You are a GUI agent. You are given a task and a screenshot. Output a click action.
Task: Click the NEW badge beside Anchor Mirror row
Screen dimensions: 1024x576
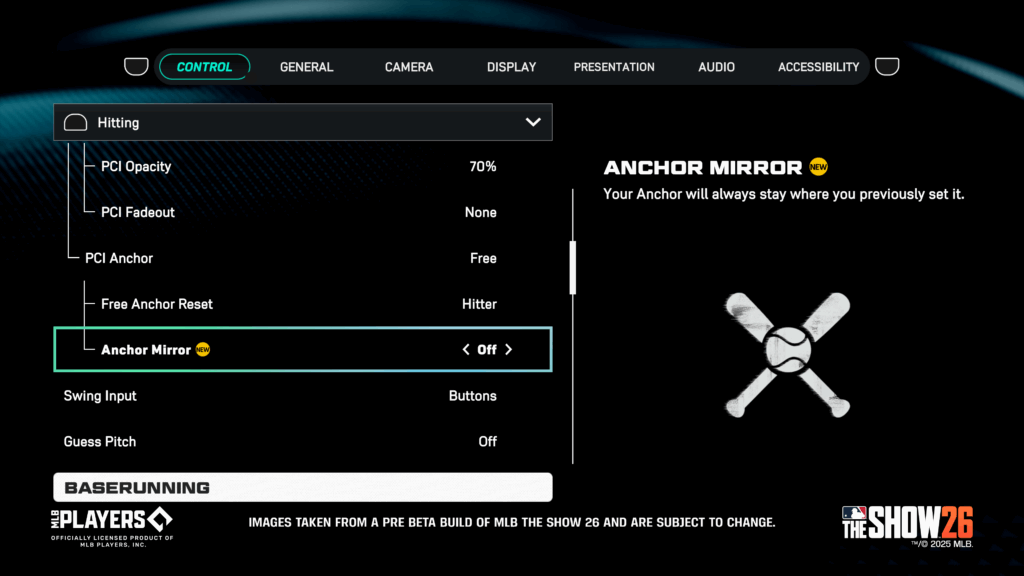(203, 349)
